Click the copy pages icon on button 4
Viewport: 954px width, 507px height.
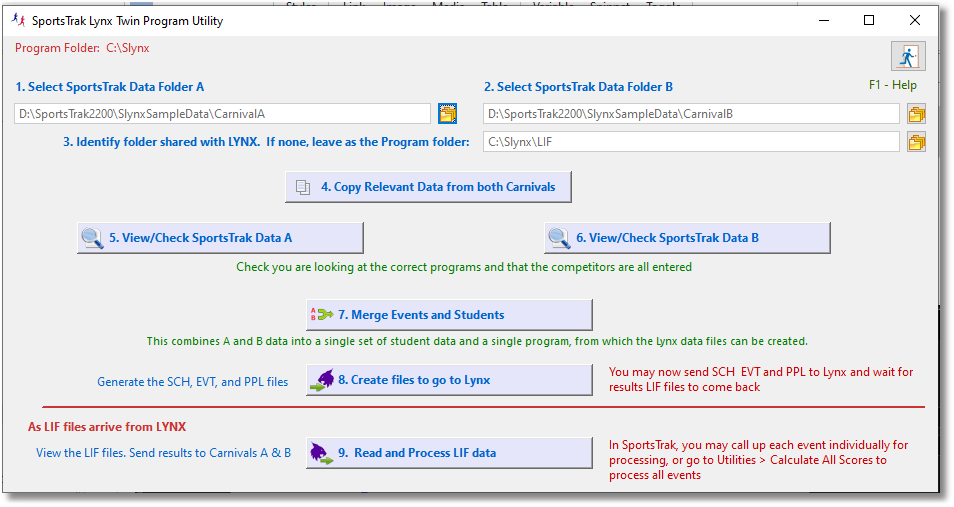(303, 187)
